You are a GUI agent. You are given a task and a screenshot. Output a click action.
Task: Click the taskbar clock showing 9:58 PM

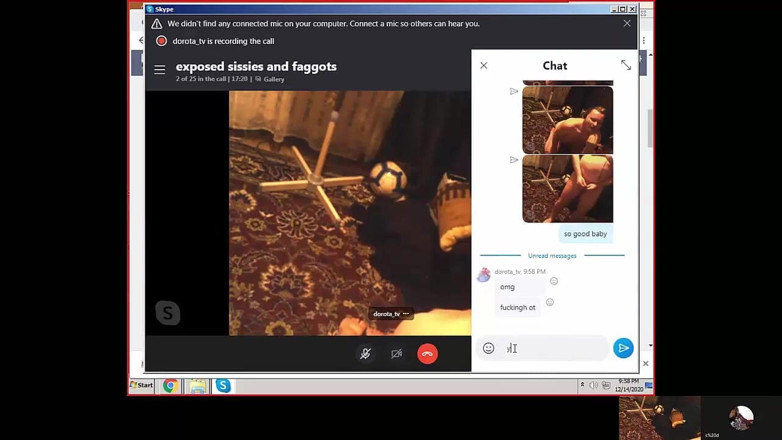[x=629, y=385]
